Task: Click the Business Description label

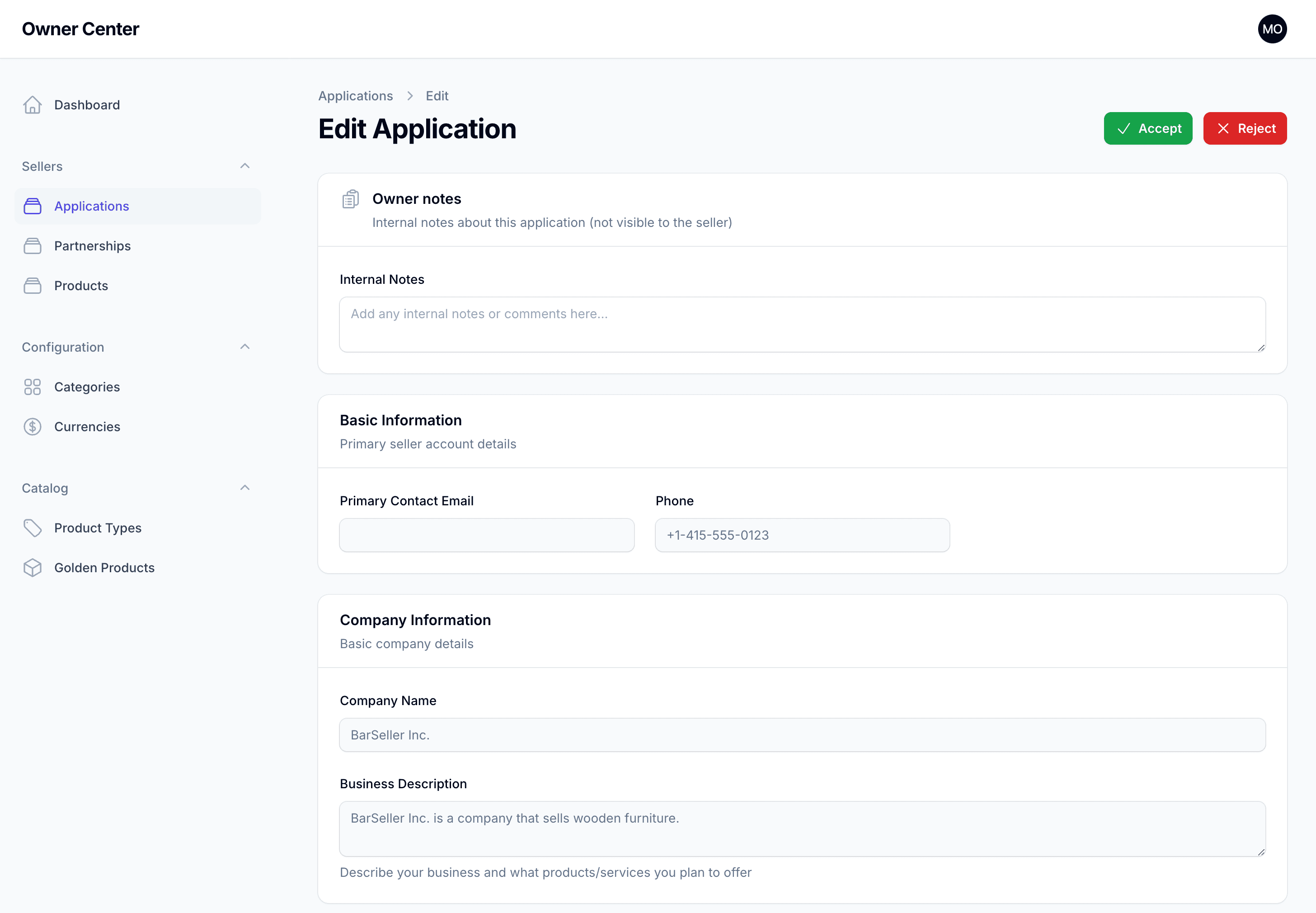Action: (403, 784)
